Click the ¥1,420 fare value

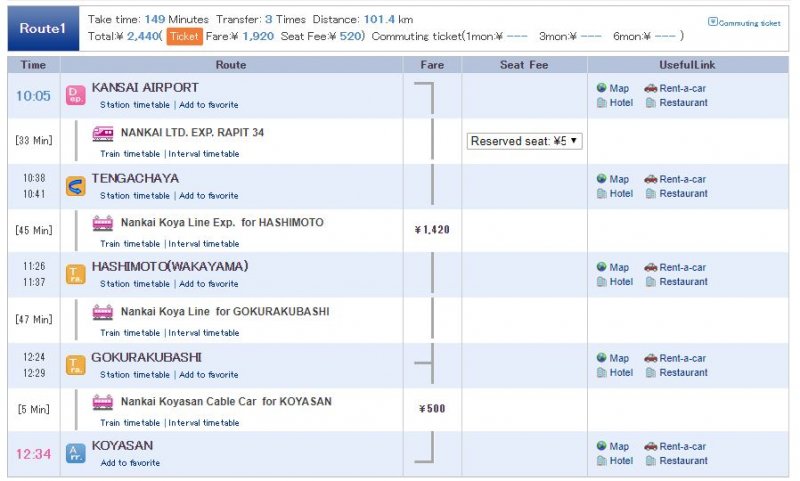[432, 230]
